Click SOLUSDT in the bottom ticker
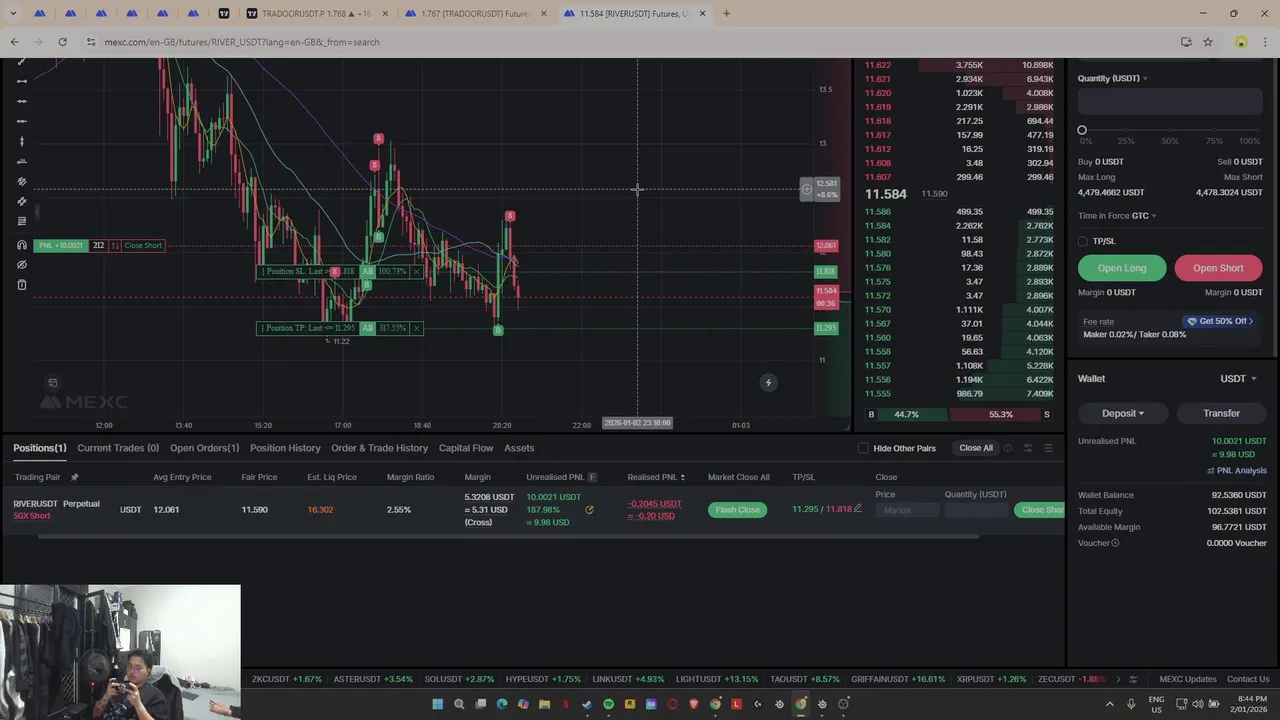Screen dimensions: 1280x720 tap(459, 679)
